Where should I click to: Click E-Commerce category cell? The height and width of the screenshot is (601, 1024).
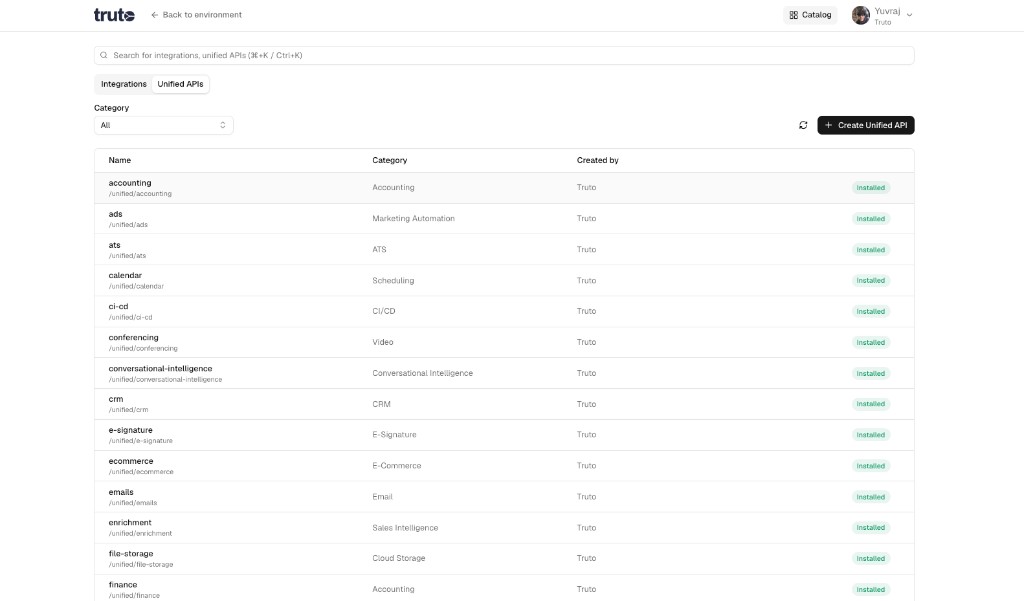[397, 466]
